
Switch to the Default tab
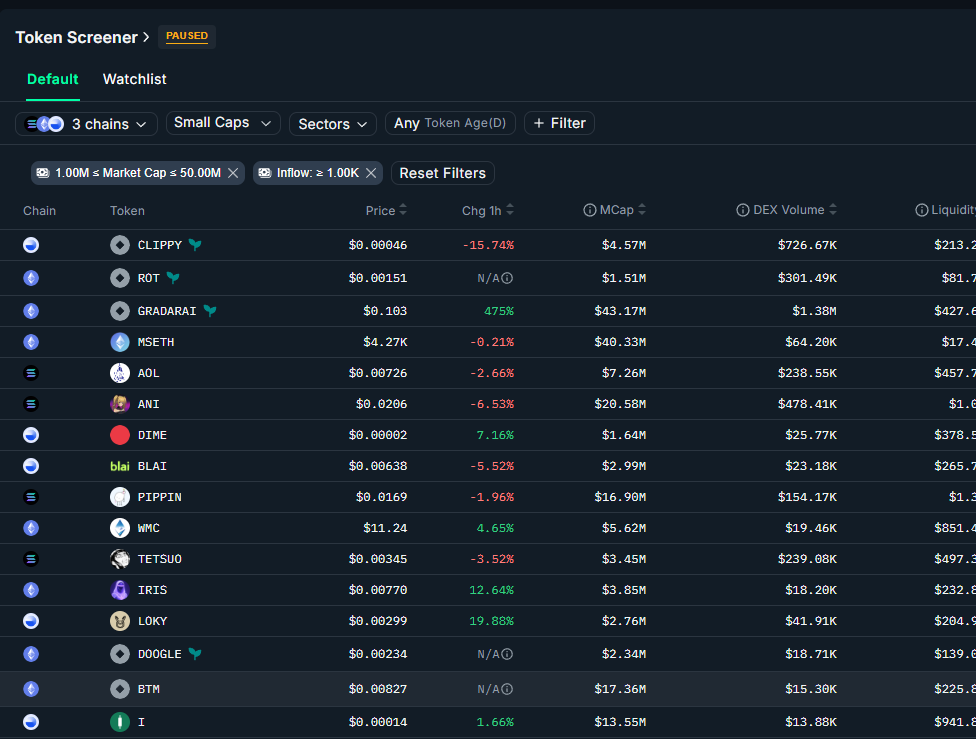coord(53,79)
